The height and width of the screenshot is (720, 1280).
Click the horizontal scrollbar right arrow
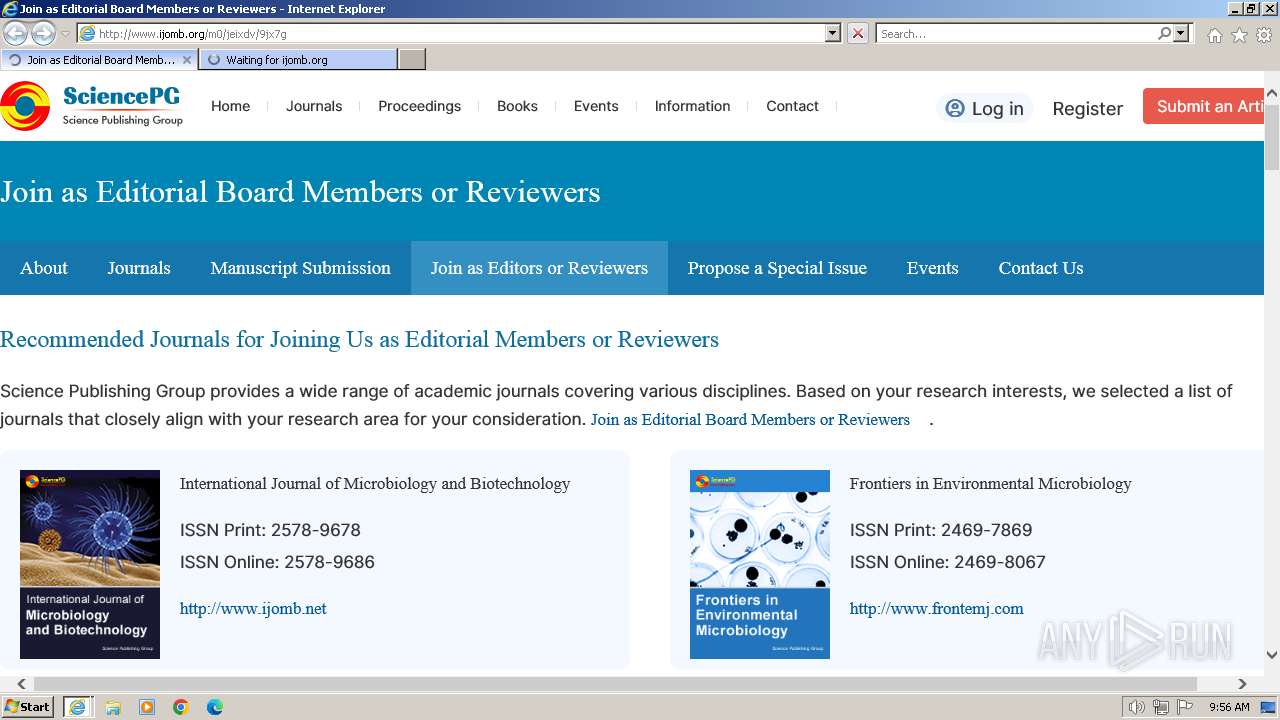tap(1242, 684)
